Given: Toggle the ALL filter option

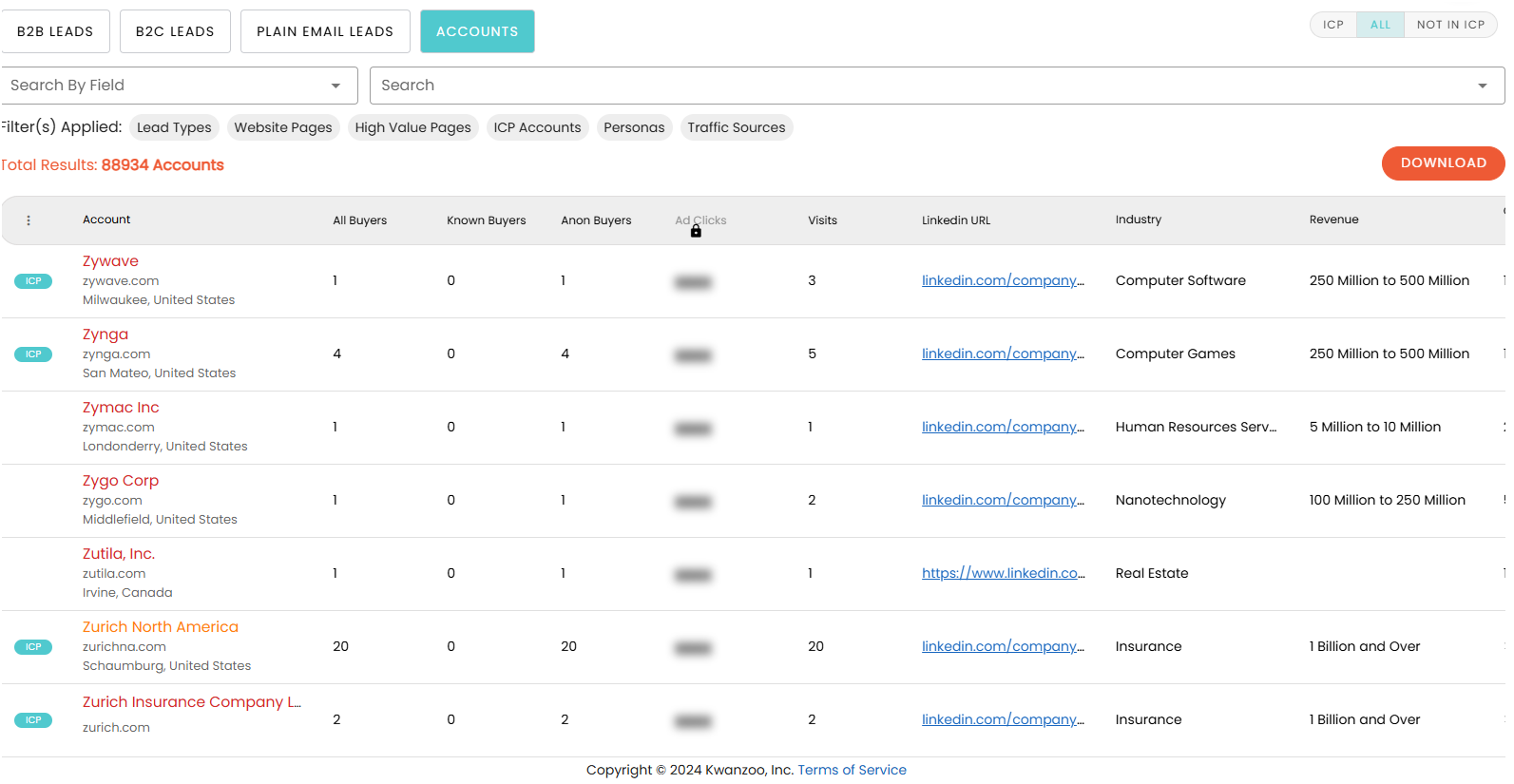Looking at the screenshot, I should tap(1380, 25).
